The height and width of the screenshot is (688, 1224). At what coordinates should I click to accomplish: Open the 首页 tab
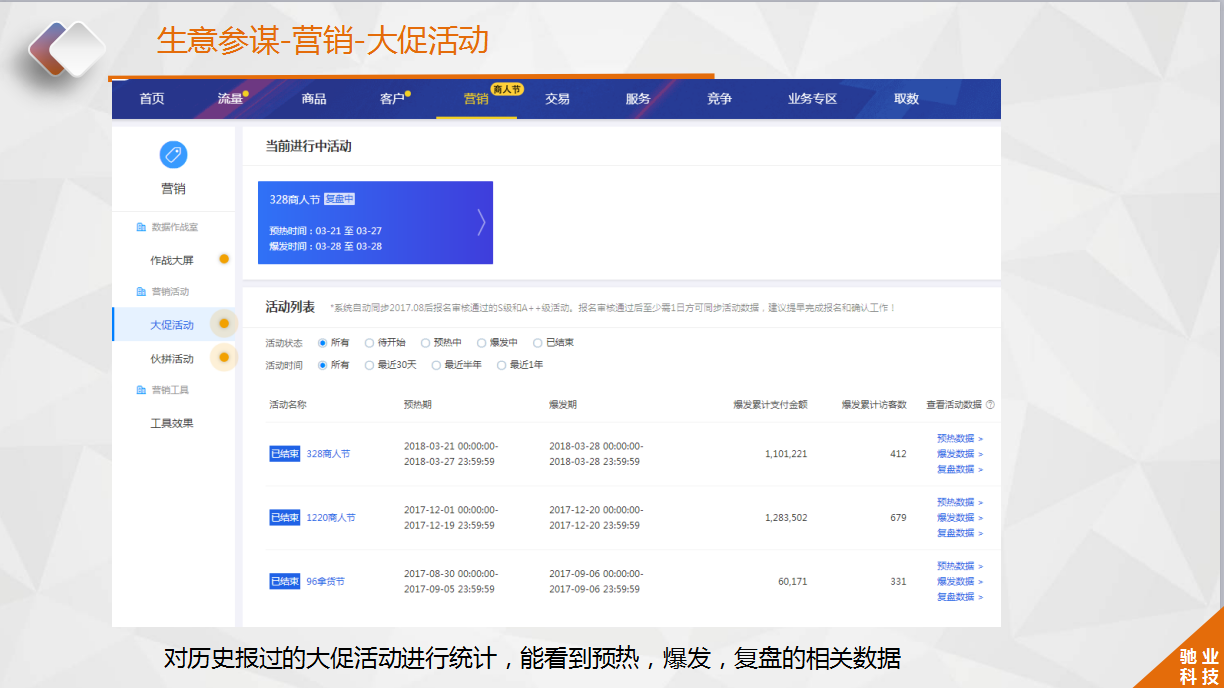tap(152, 99)
